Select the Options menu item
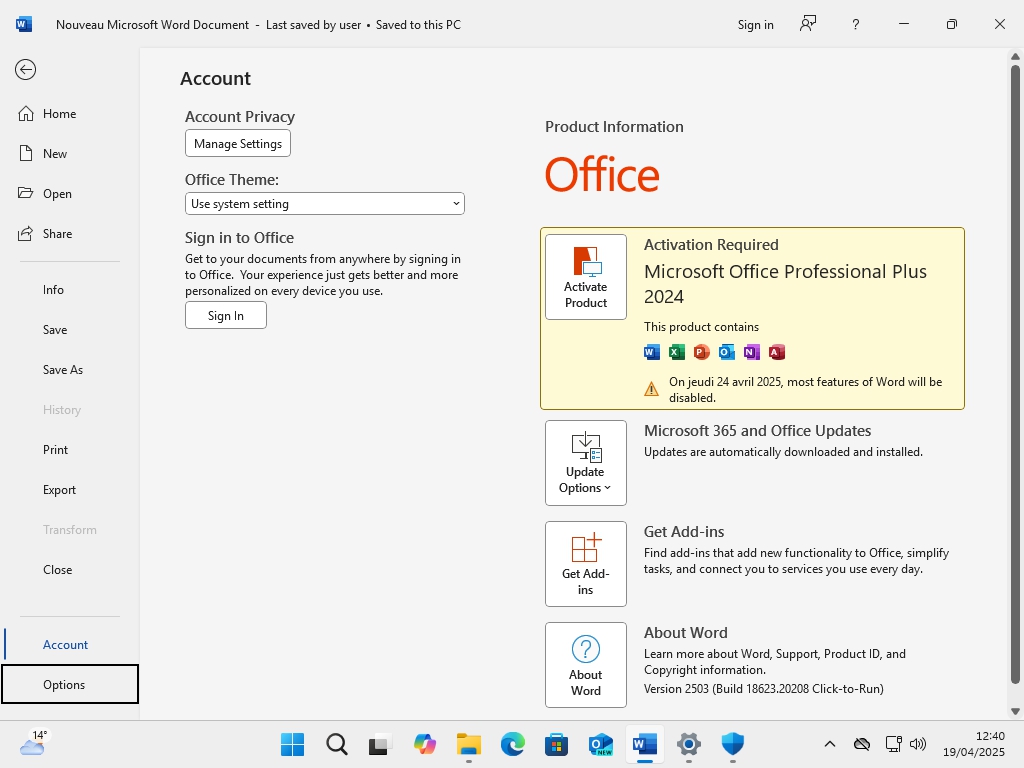Image resolution: width=1024 pixels, height=768 pixels. tap(64, 685)
